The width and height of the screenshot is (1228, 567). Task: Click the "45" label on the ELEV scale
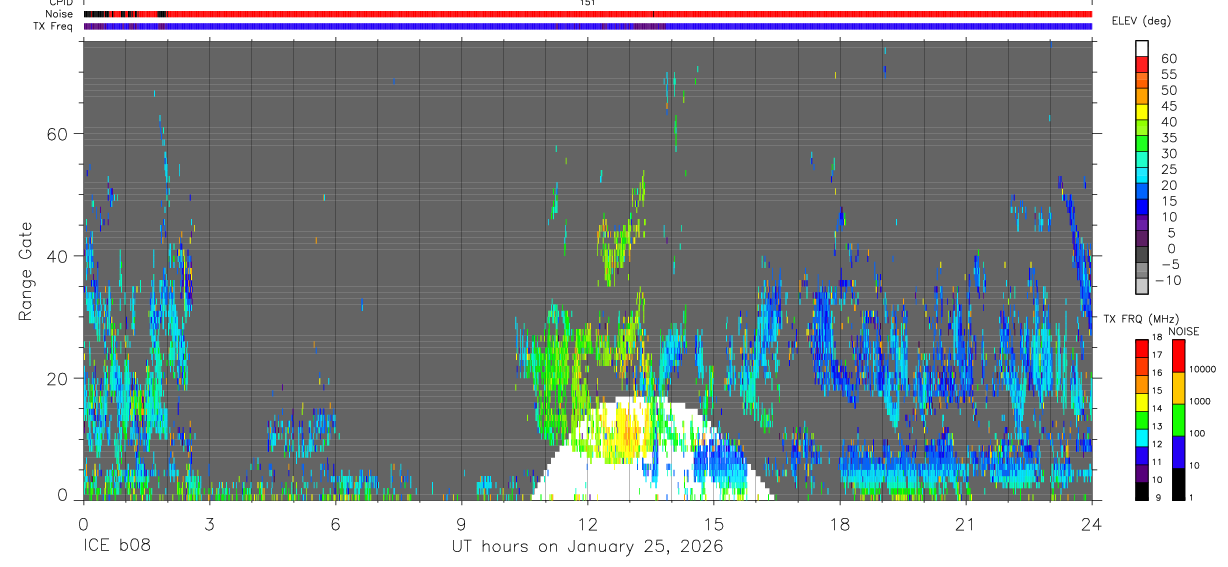(x=1168, y=106)
